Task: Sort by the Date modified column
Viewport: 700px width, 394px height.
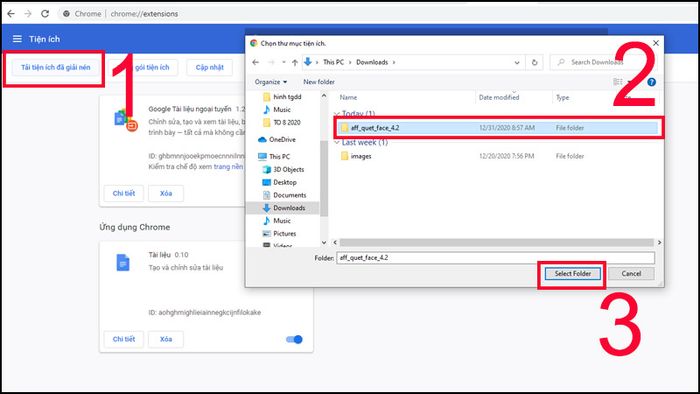Action: [499, 97]
